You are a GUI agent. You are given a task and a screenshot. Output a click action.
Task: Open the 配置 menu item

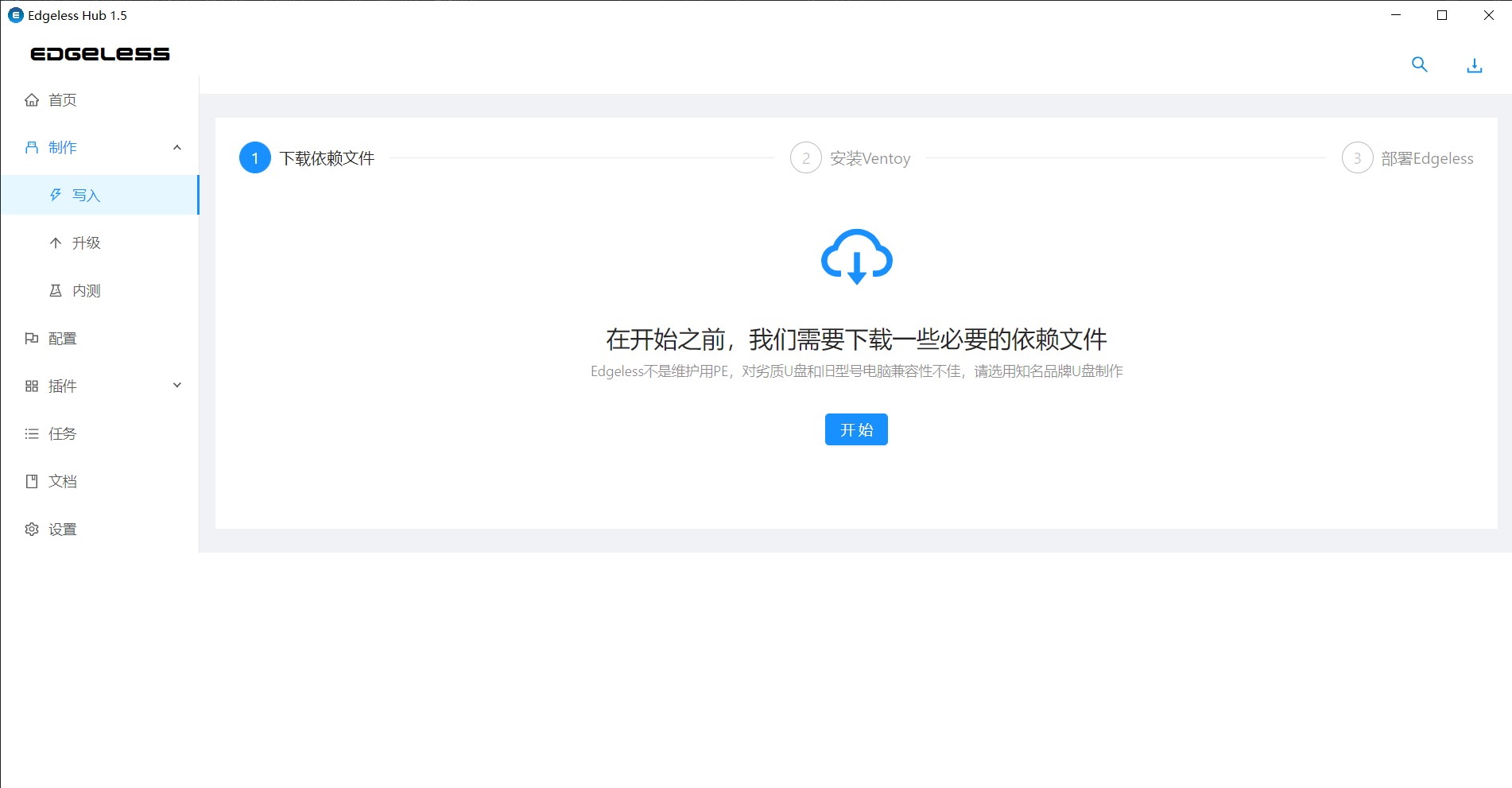pos(99,339)
